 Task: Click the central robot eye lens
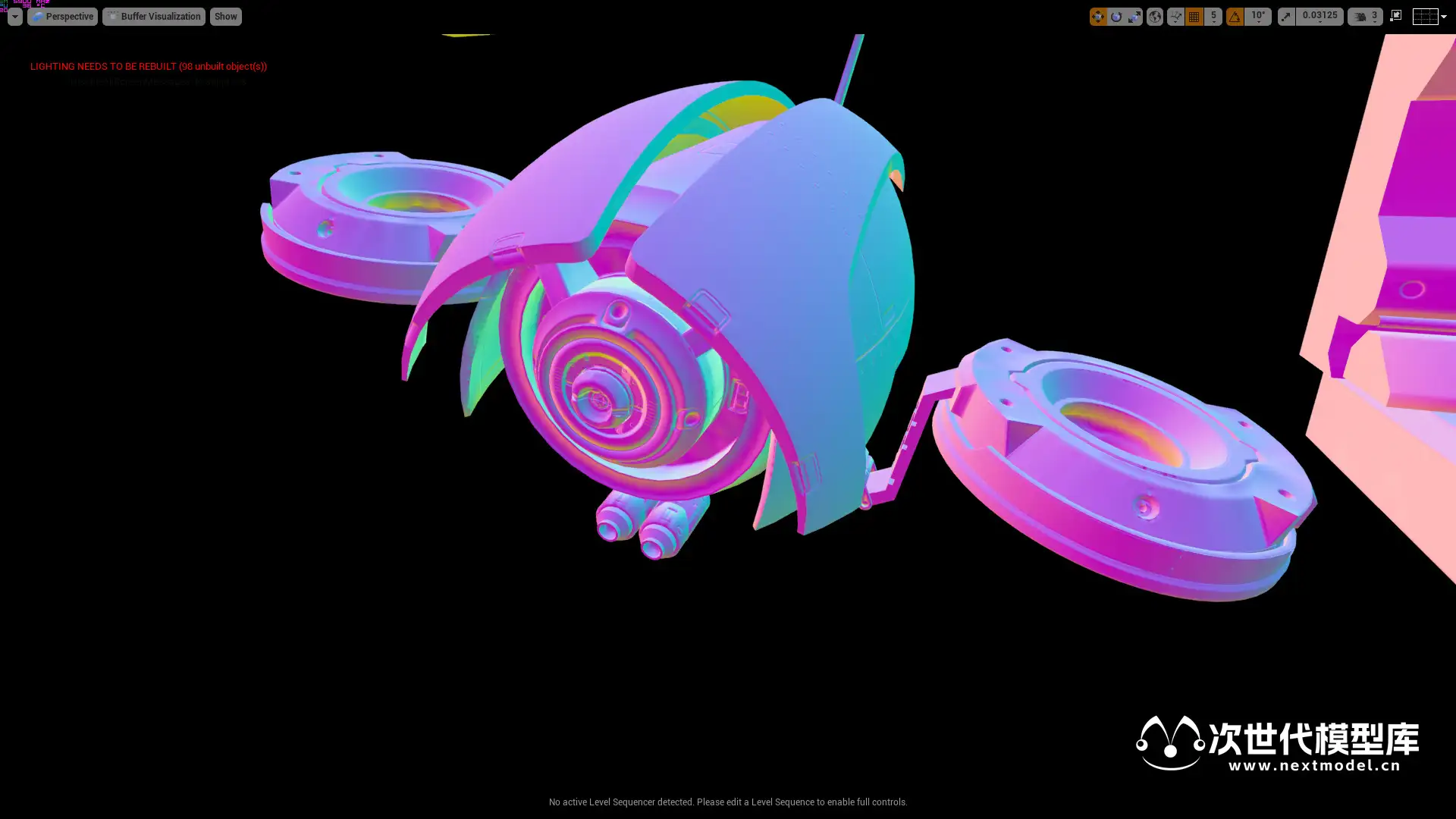[598, 399]
